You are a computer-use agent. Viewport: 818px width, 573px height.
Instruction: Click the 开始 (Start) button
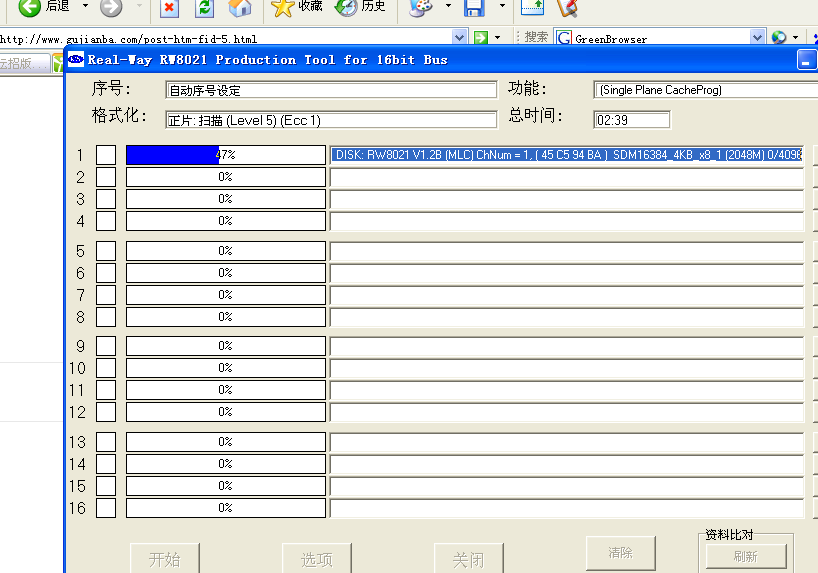coord(165,558)
